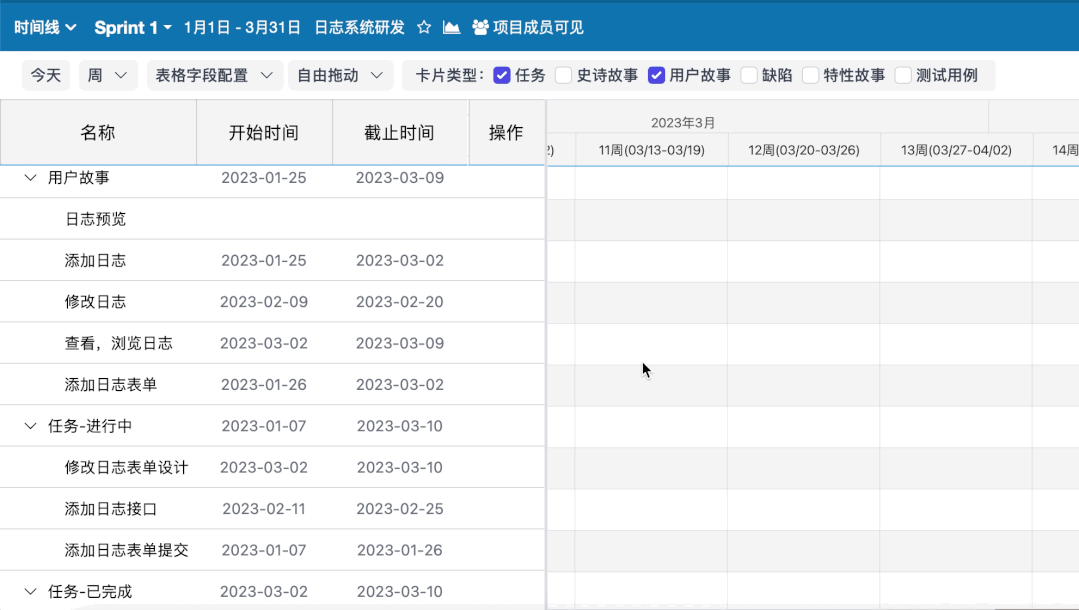
Task: Click end date 2023-03-09 of 查看，浏览日志
Action: [399, 343]
